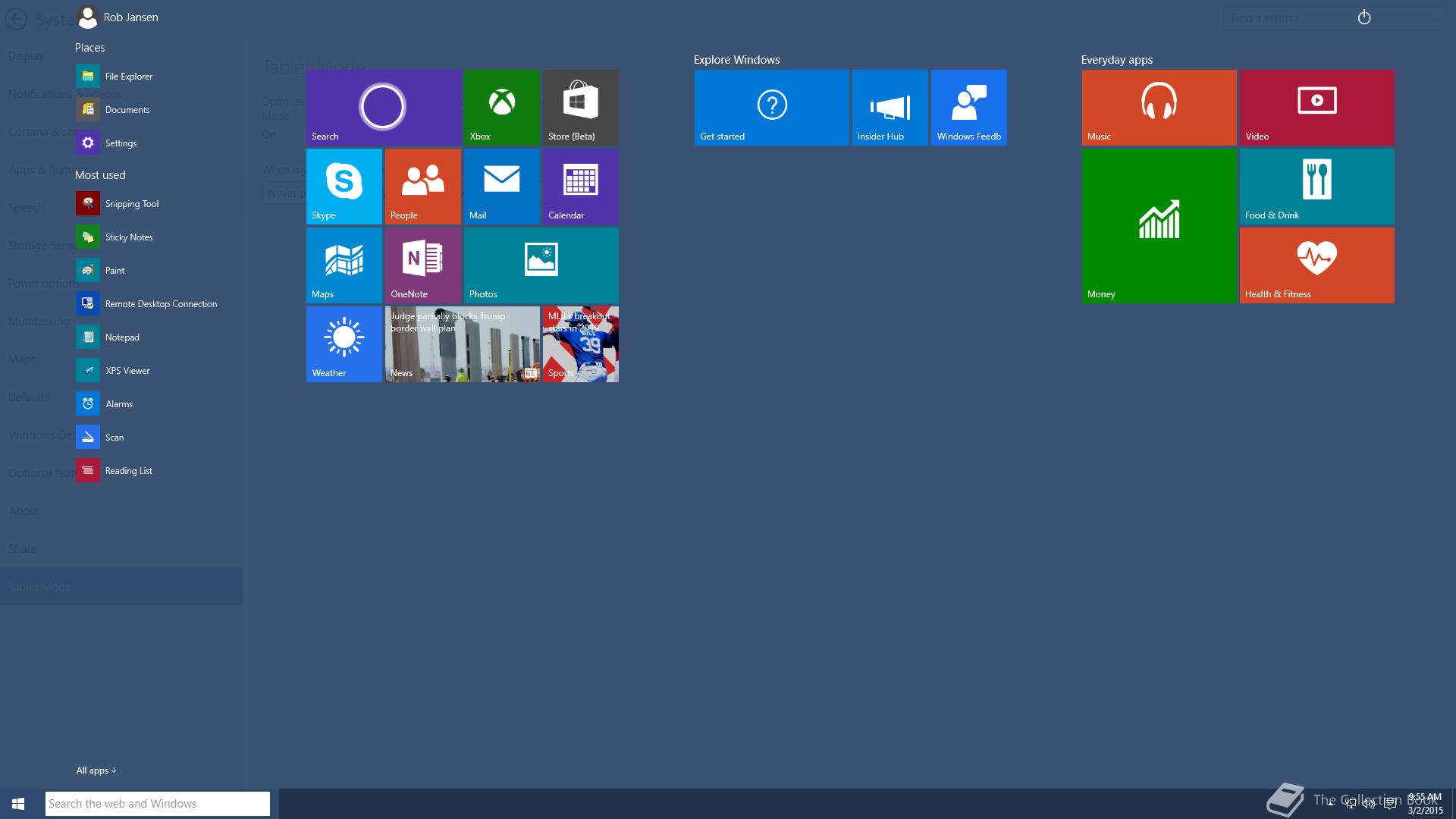Screen dimensions: 1456x819
Task: Open the Sports live tile
Action: (581, 344)
